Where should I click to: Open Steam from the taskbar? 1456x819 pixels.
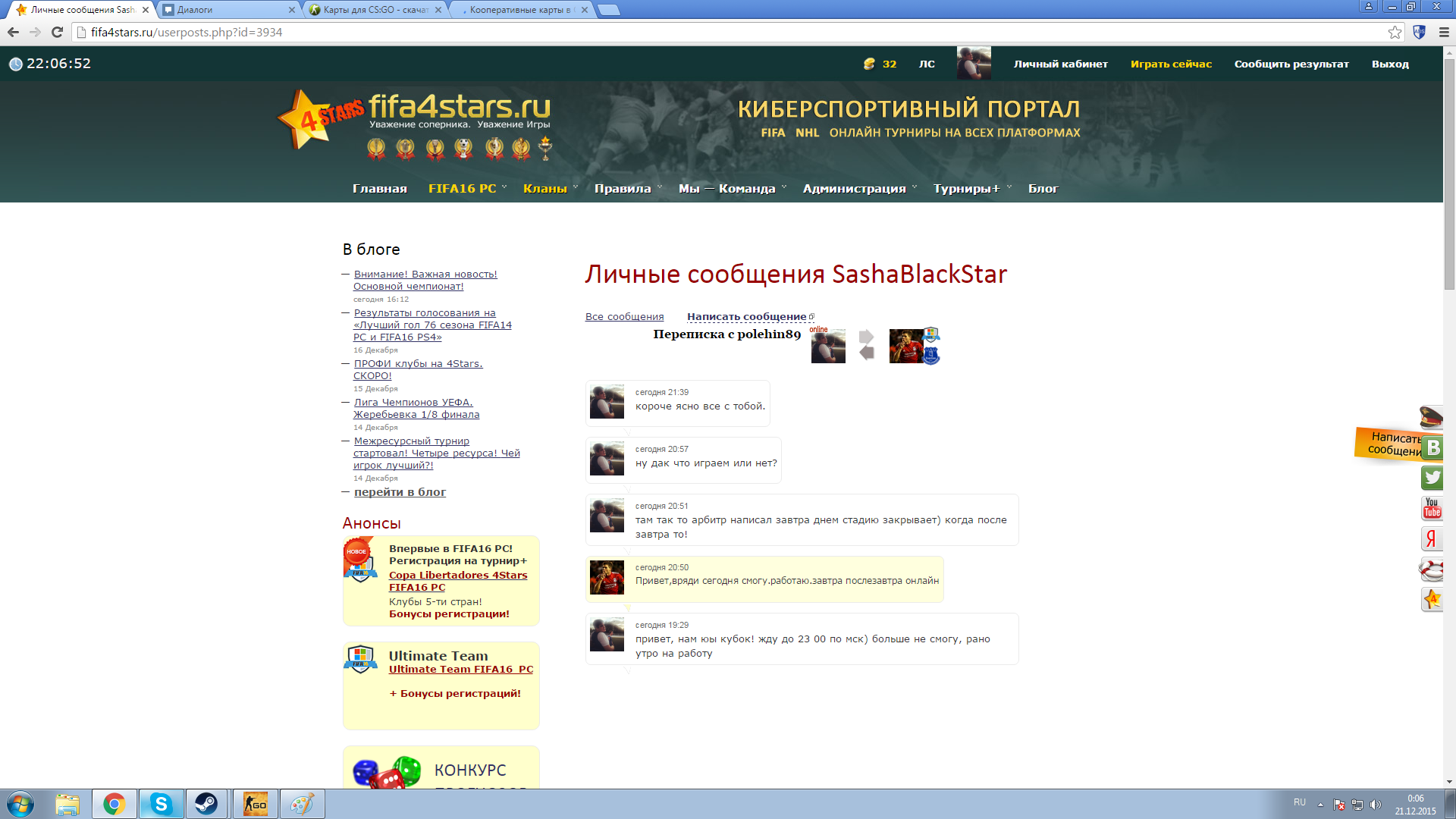(x=206, y=804)
